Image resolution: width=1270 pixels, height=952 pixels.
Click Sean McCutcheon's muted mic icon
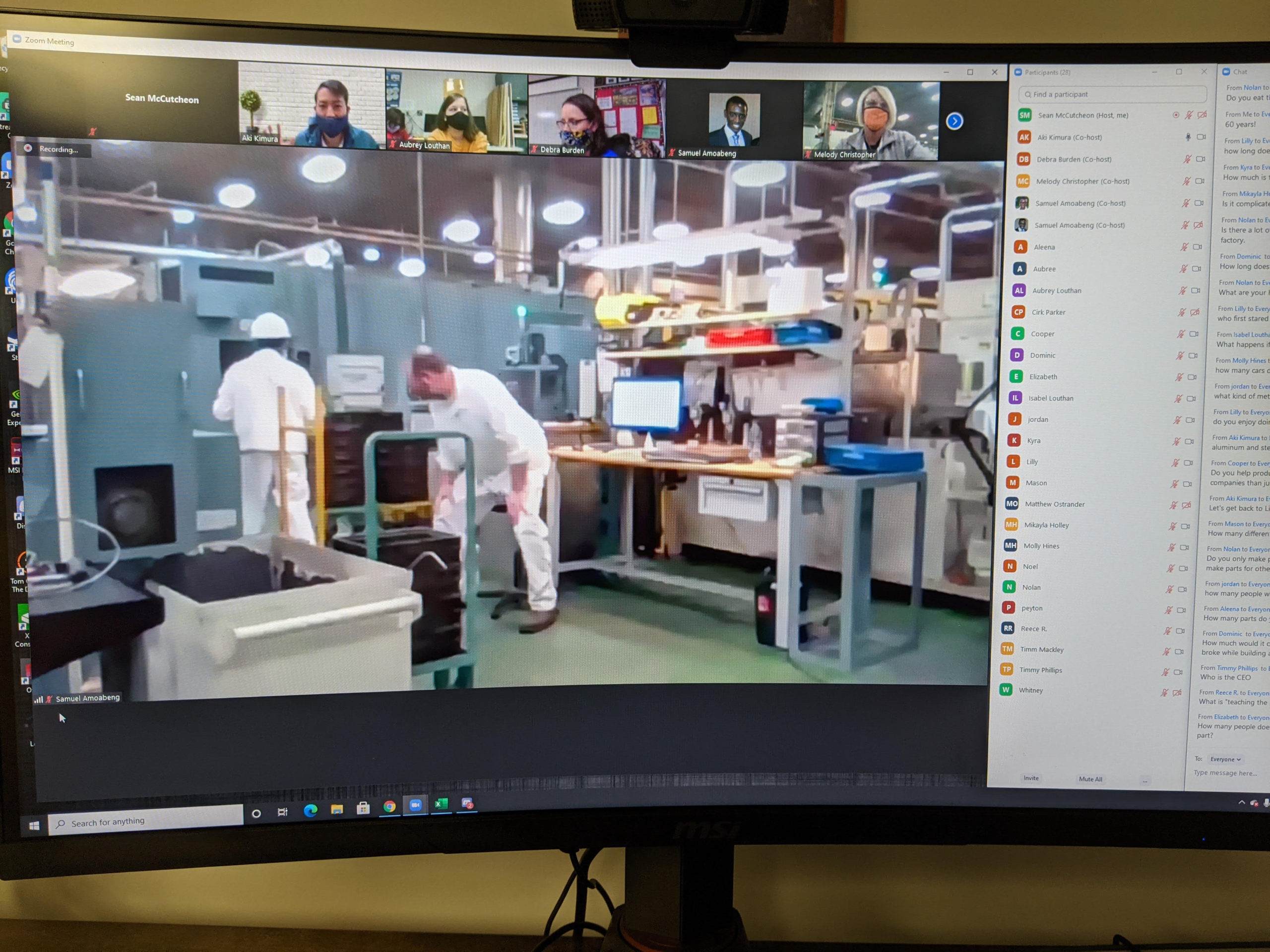coord(1189,116)
